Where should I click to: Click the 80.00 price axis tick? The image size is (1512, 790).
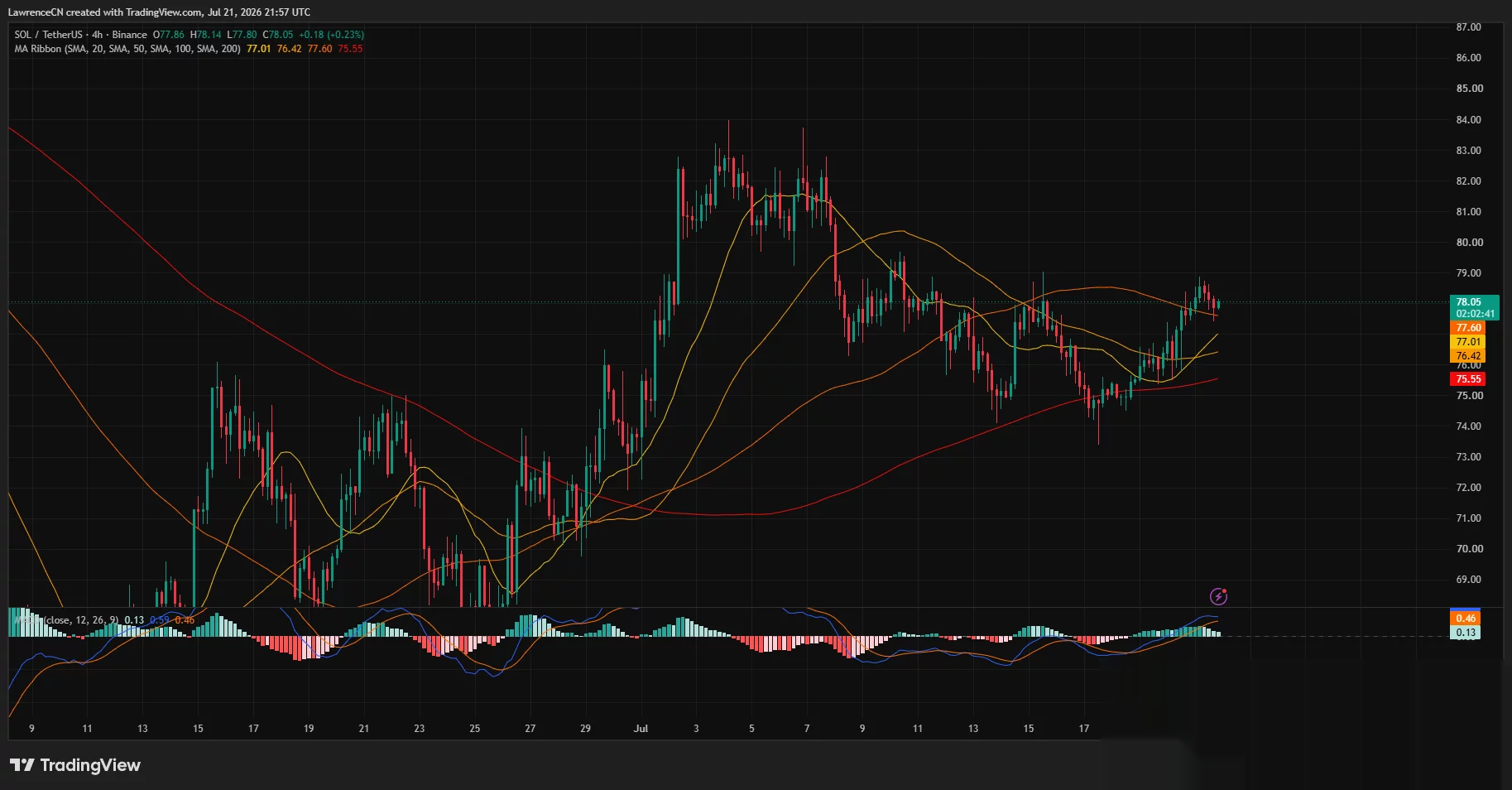(1469, 243)
